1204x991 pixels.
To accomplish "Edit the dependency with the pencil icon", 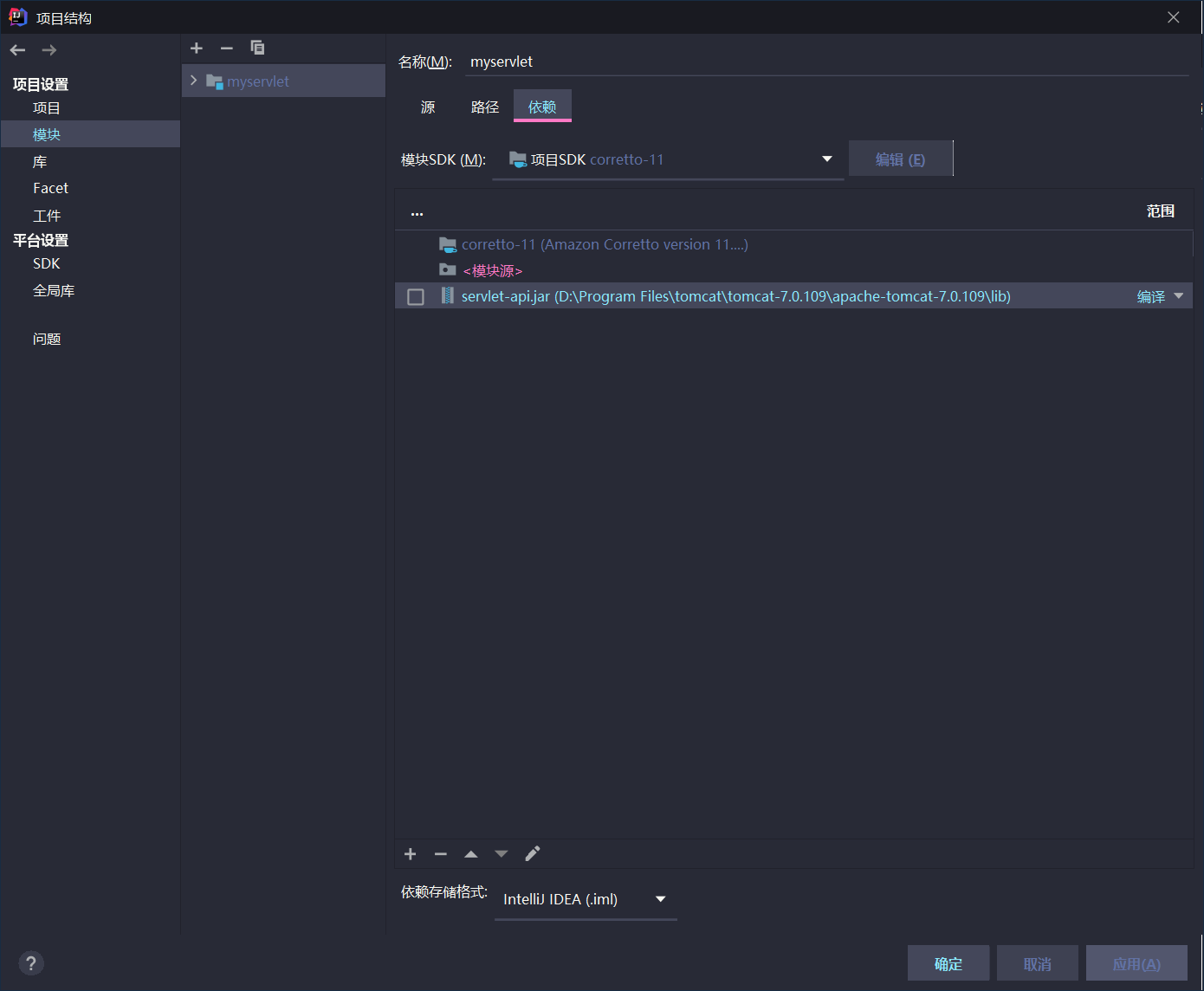I will point(533,854).
